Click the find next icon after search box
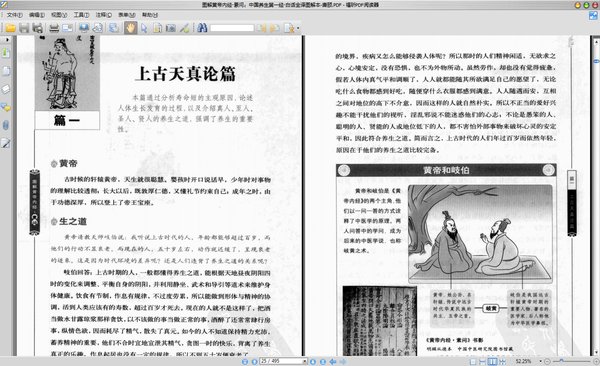Screen dimensions: 600x366 point(275,28)
